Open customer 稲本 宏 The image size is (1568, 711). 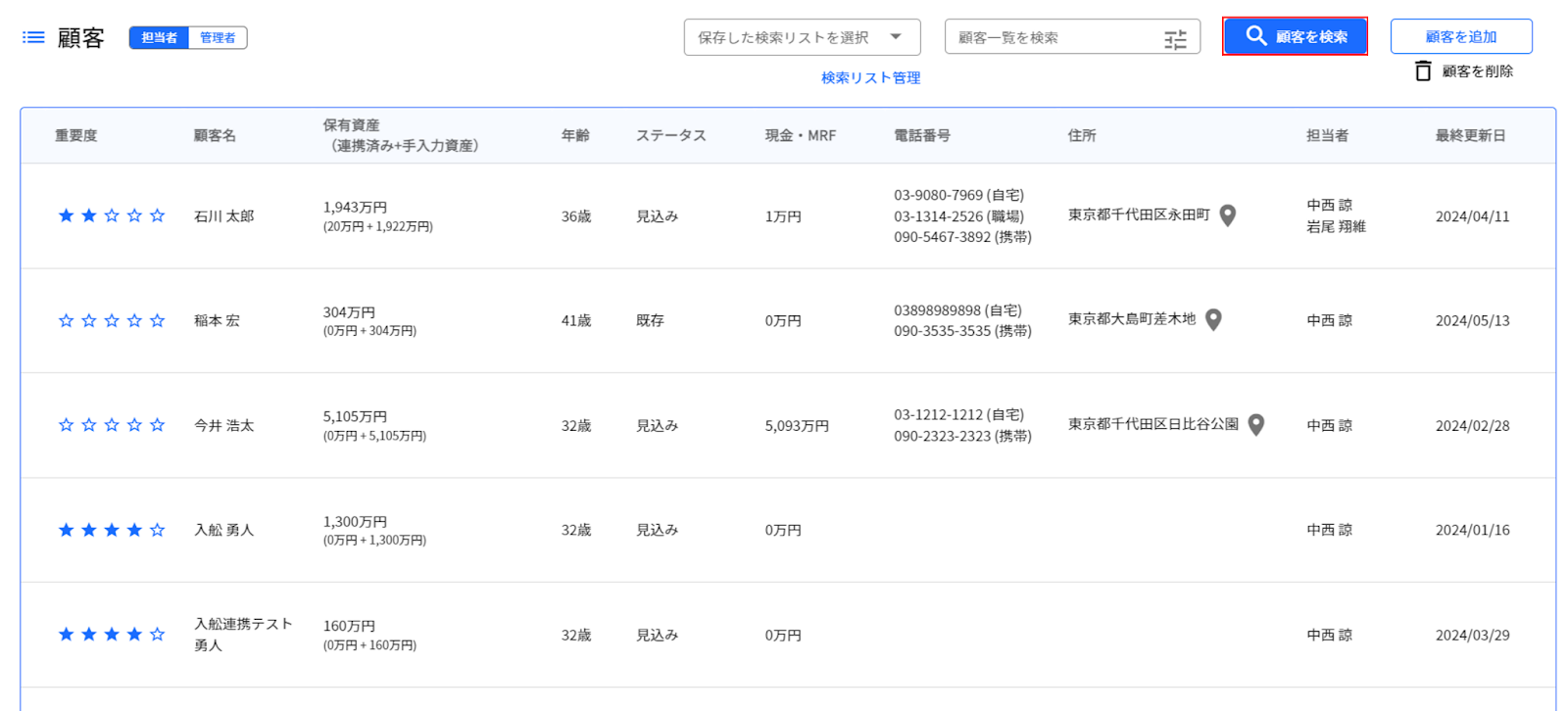pos(217,320)
